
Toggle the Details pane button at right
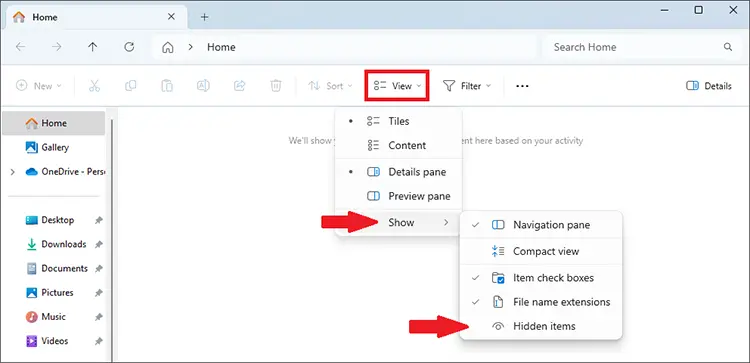708,86
